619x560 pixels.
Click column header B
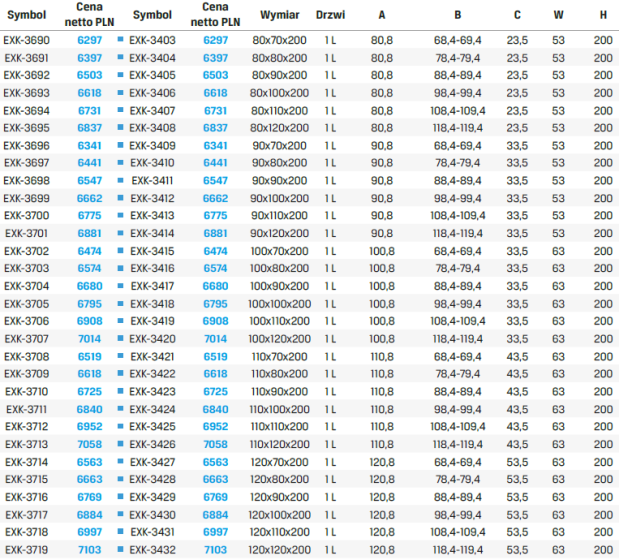(x=458, y=15)
